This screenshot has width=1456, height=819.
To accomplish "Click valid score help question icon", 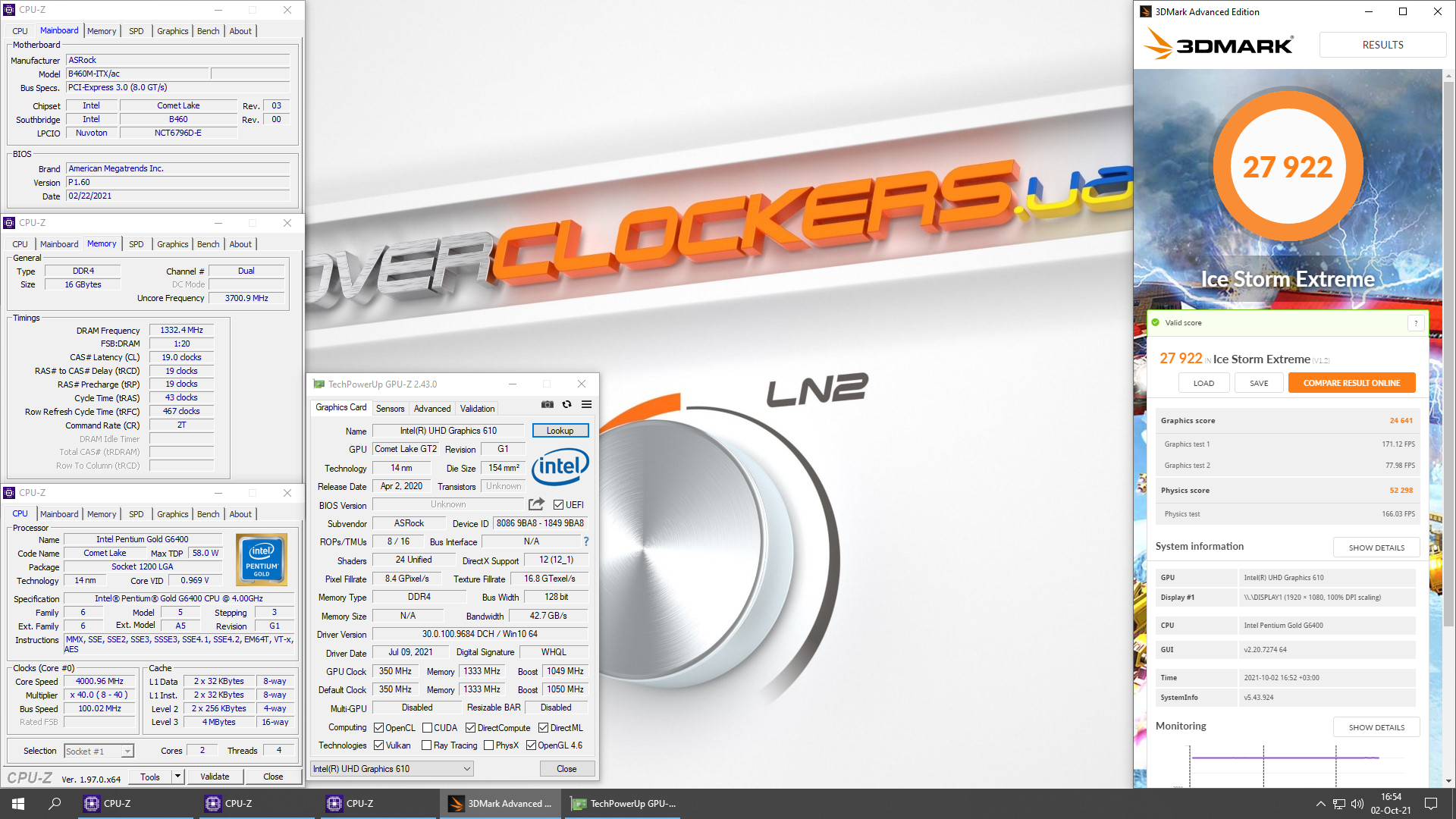I will 1416,323.
